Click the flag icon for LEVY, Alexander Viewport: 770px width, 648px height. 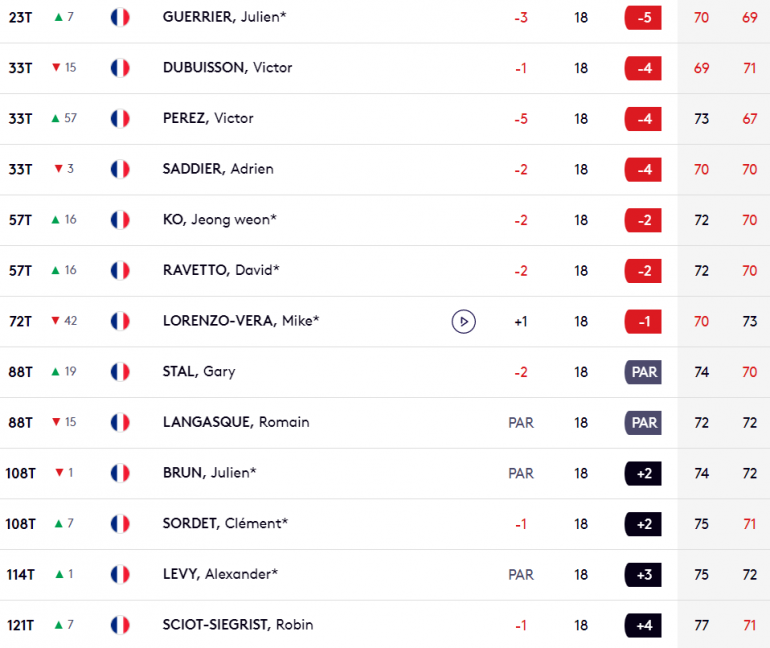coord(120,574)
